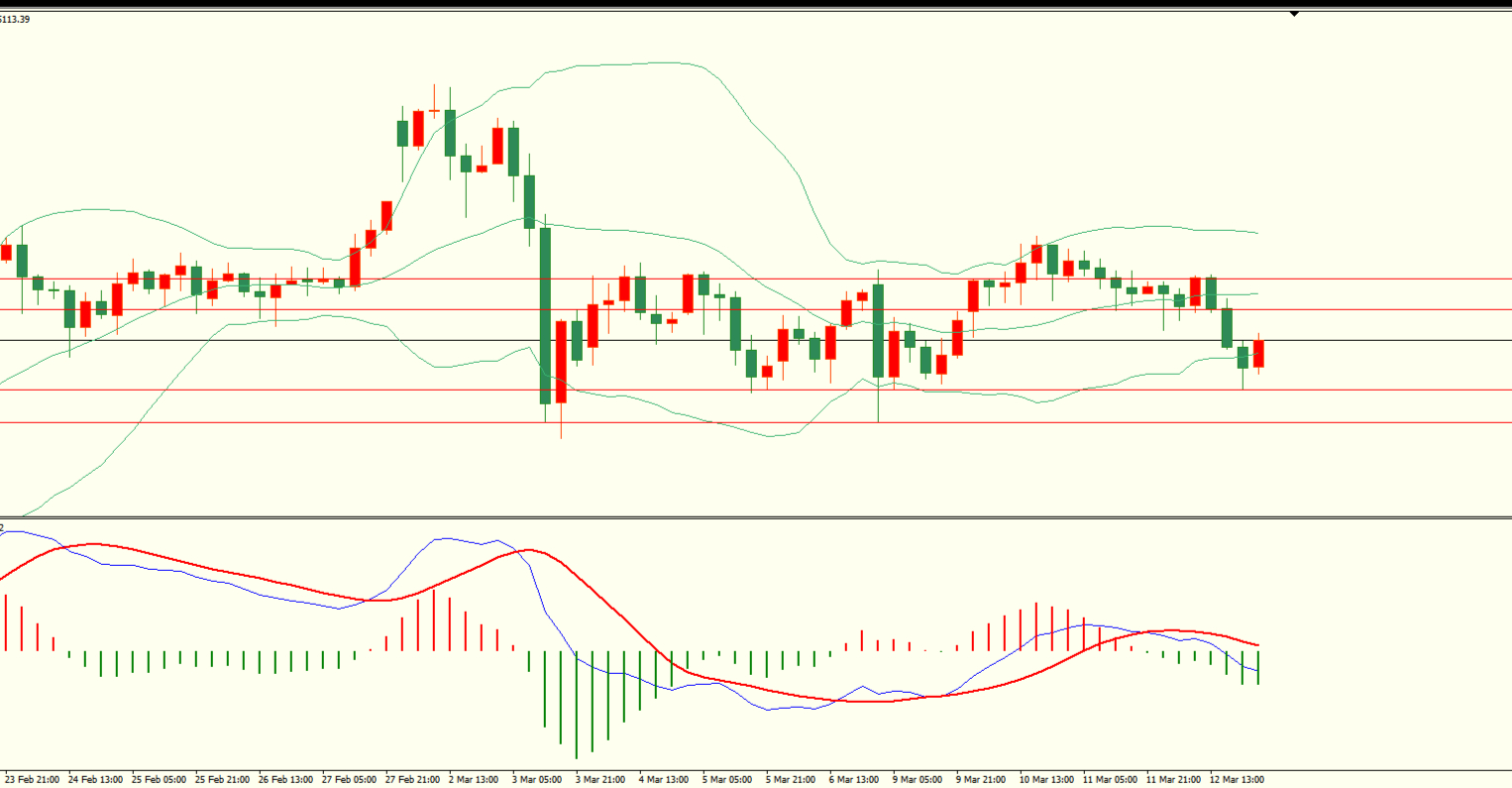The height and width of the screenshot is (788, 1512).
Task: Click the '12 Mar 13:00' time axis label
Action: click(1237, 780)
